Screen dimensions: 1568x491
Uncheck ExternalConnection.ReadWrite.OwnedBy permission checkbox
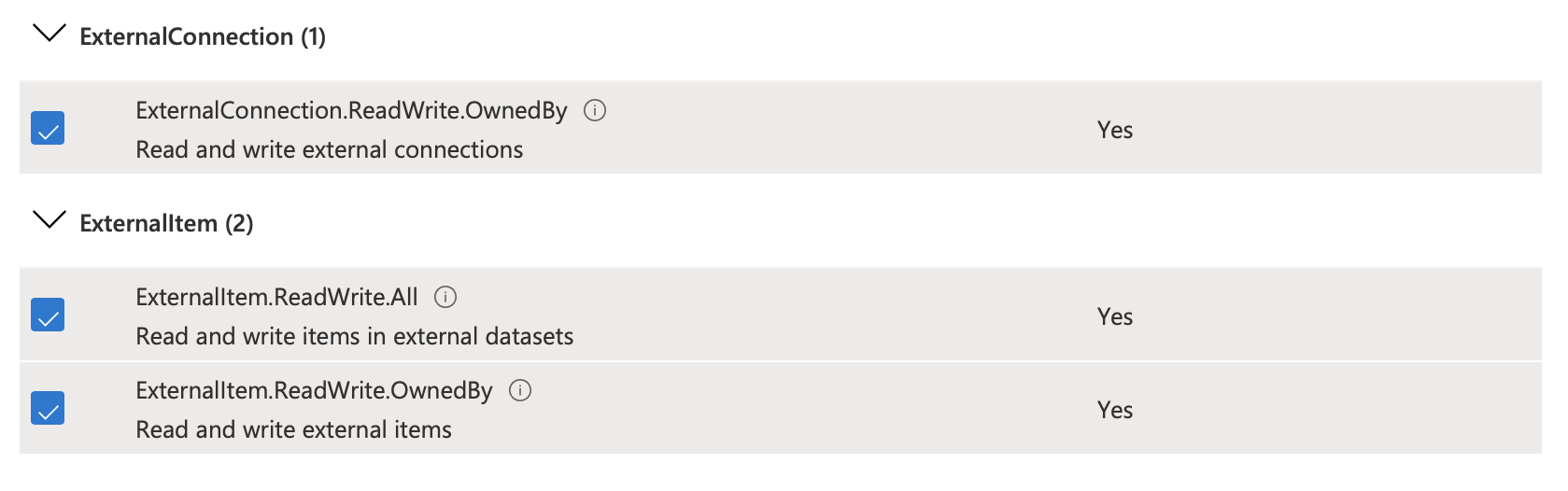[48, 128]
